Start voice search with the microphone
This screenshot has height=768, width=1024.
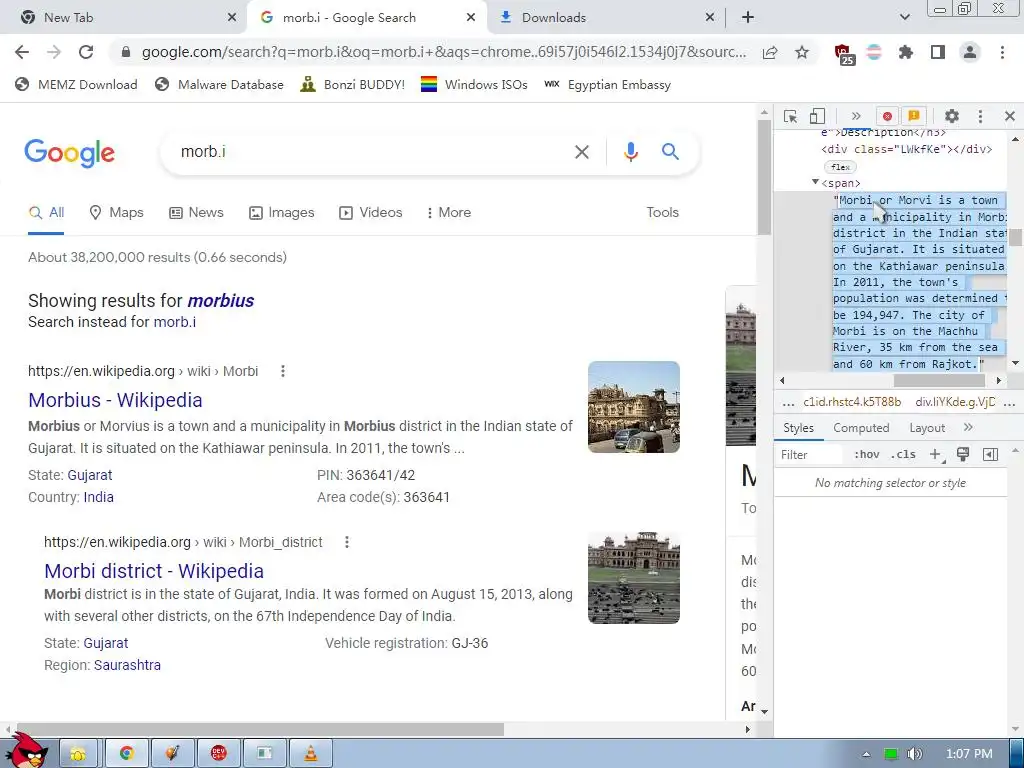coord(630,152)
